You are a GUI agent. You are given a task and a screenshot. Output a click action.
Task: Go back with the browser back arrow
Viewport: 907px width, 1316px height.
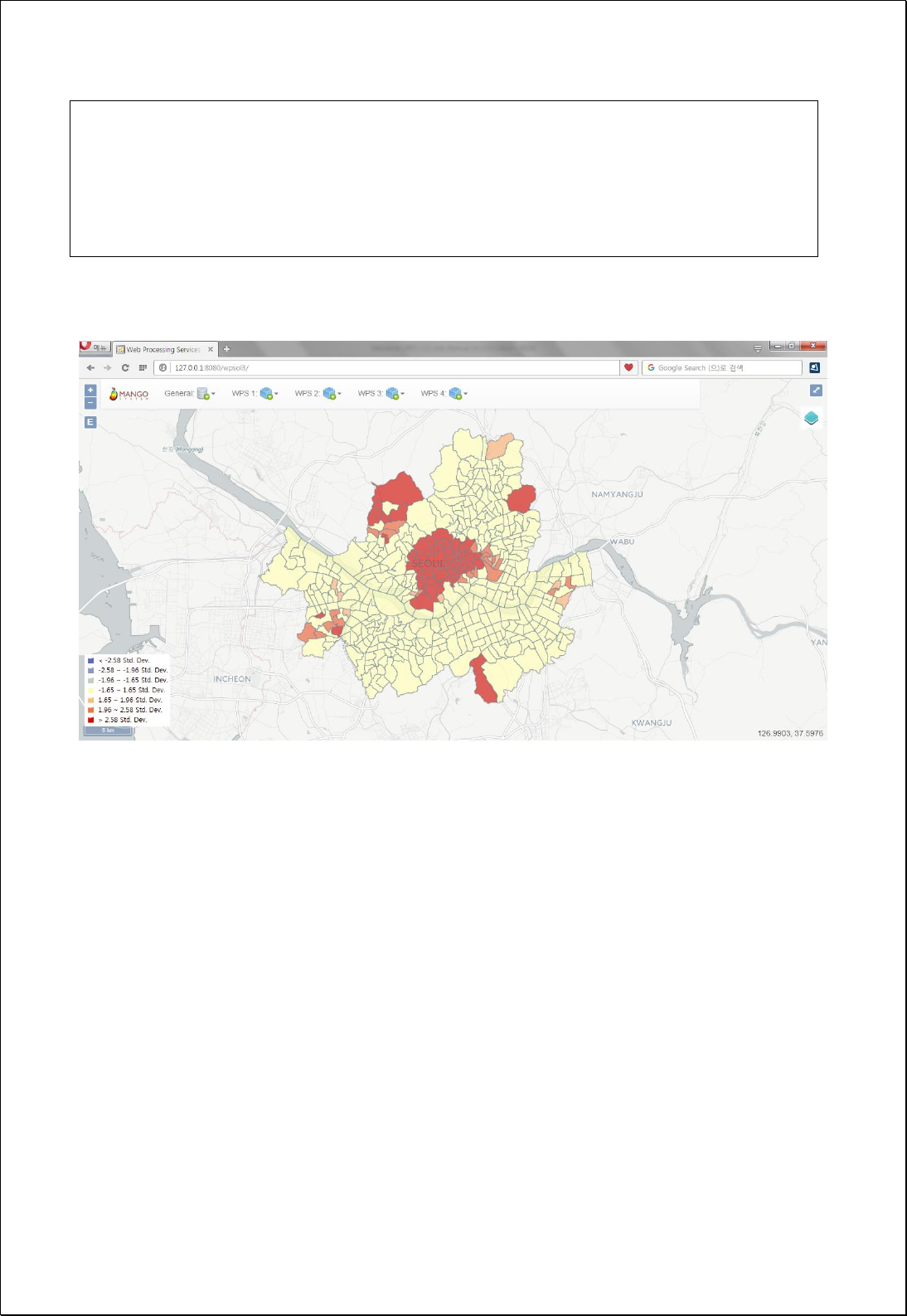point(90,367)
